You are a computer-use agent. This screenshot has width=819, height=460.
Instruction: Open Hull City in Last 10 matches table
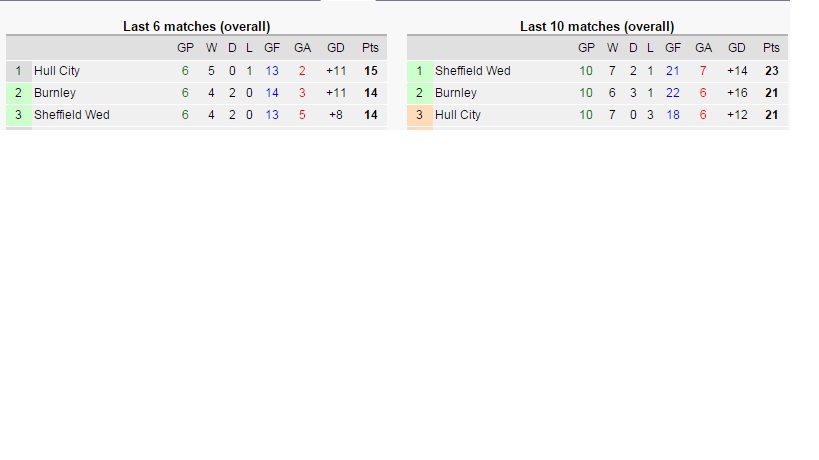[458, 115]
